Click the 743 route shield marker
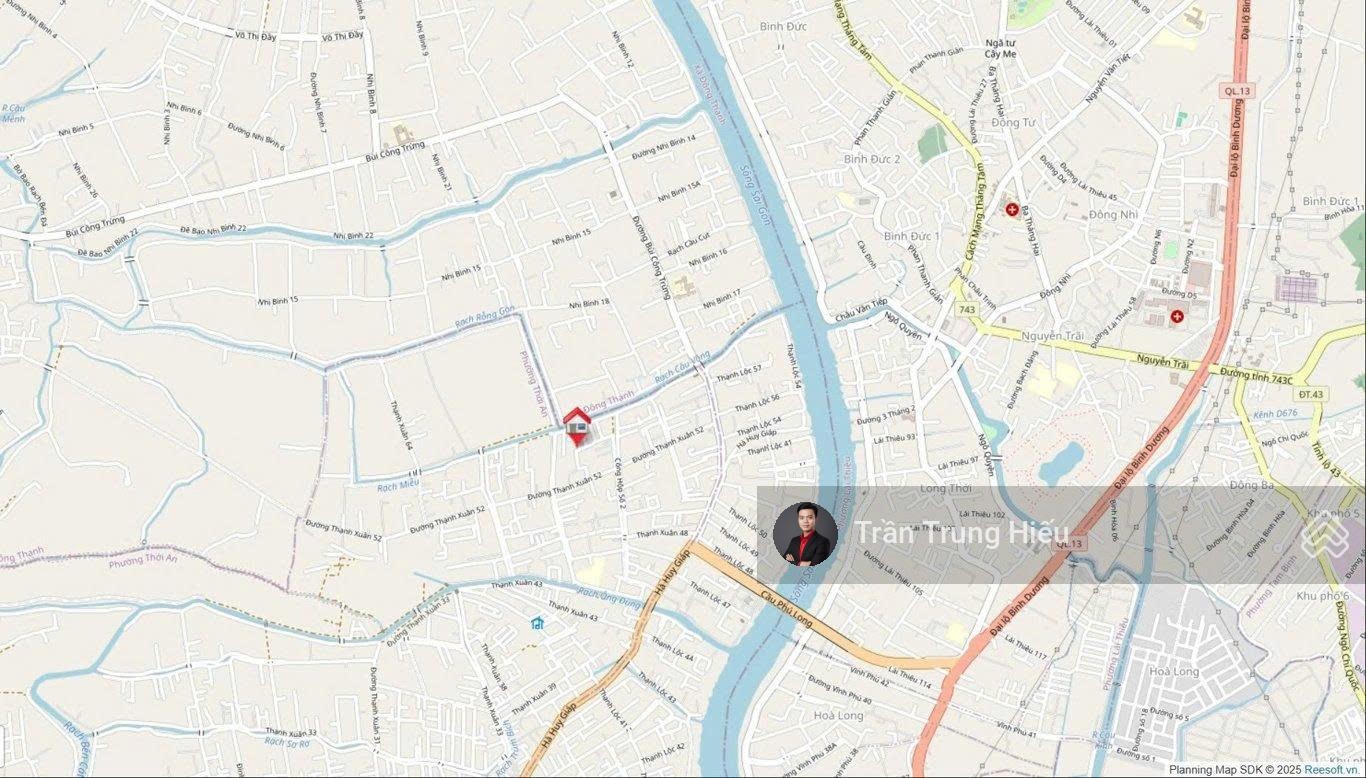 coord(966,310)
